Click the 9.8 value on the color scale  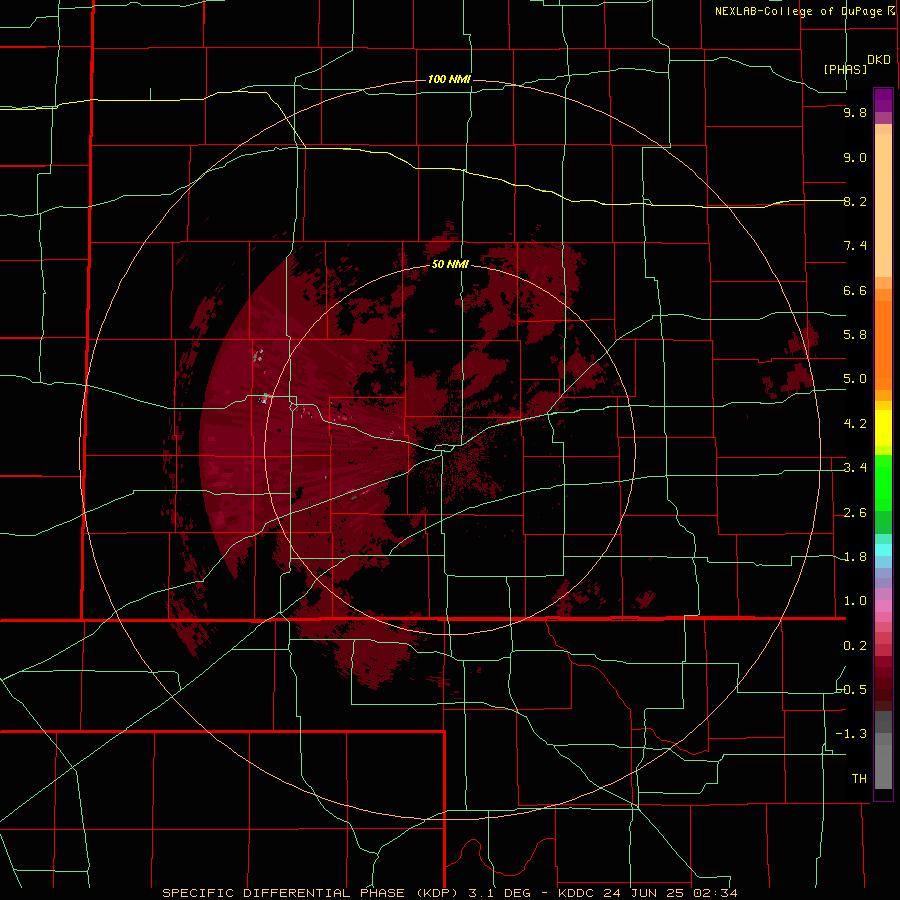pyautogui.click(x=855, y=112)
